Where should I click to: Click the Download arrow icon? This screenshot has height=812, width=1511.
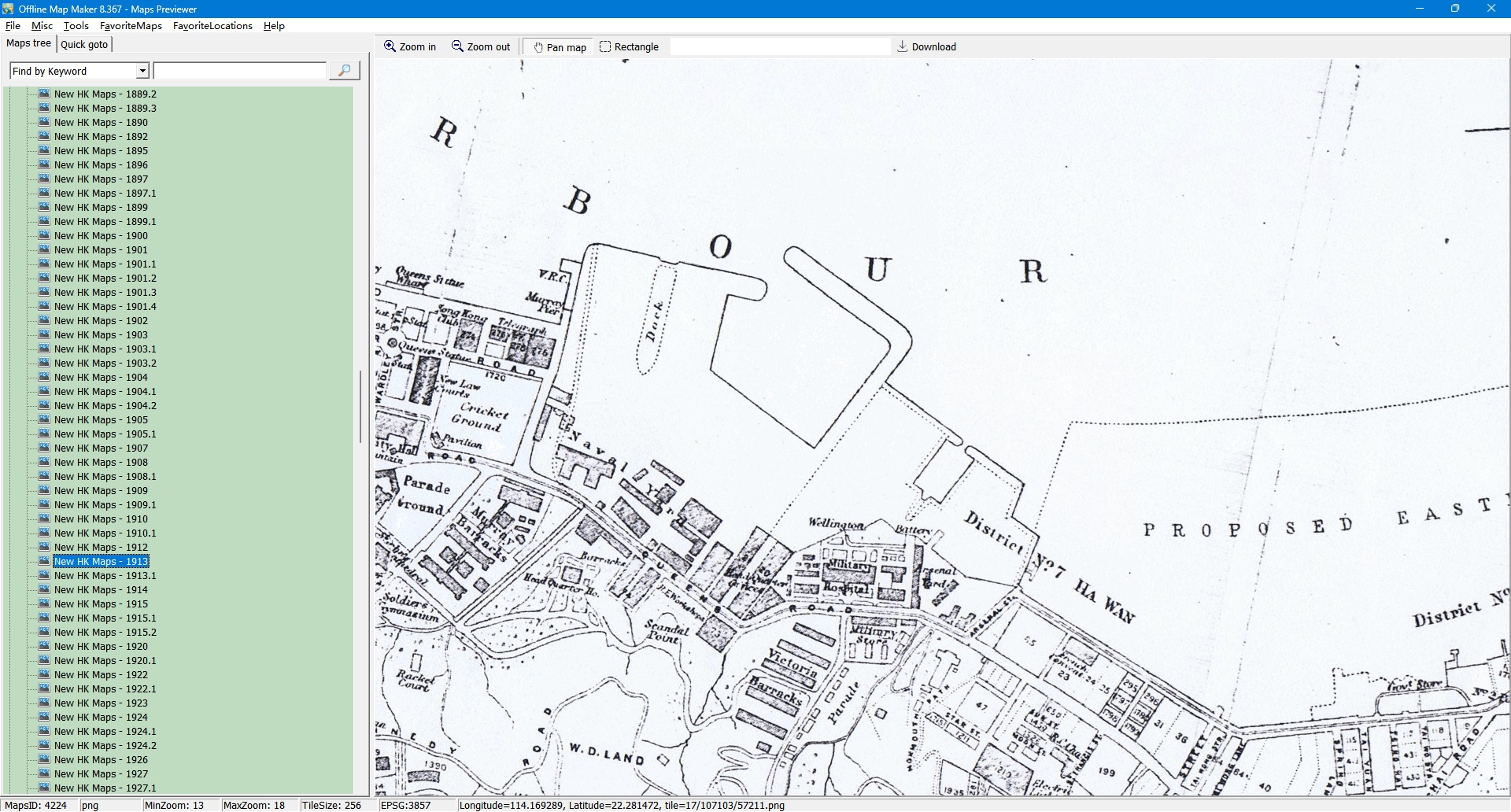[903, 46]
